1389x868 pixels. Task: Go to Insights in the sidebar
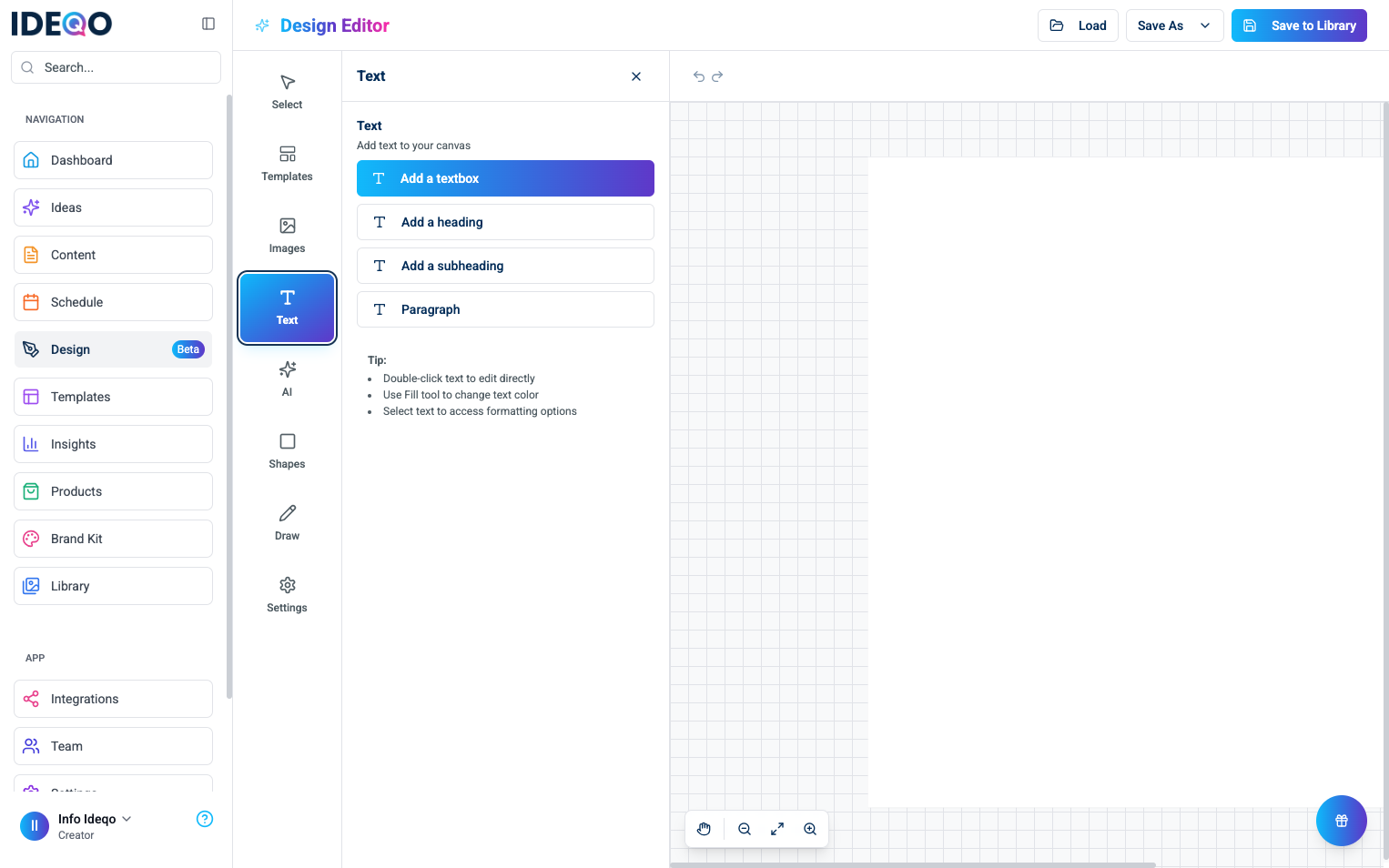(113, 444)
